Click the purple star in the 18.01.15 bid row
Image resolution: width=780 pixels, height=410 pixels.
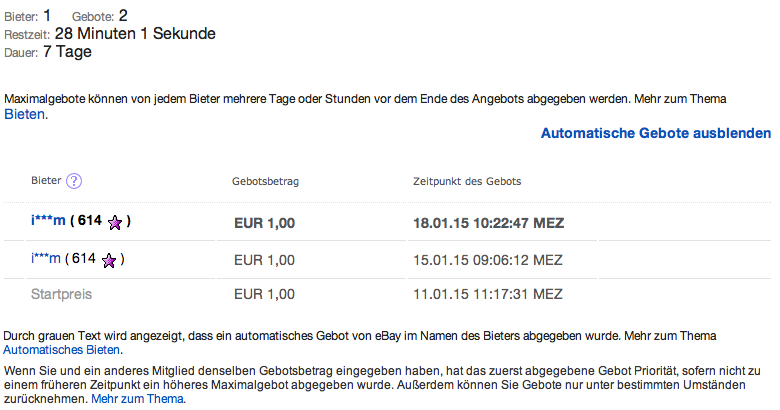tap(115, 223)
